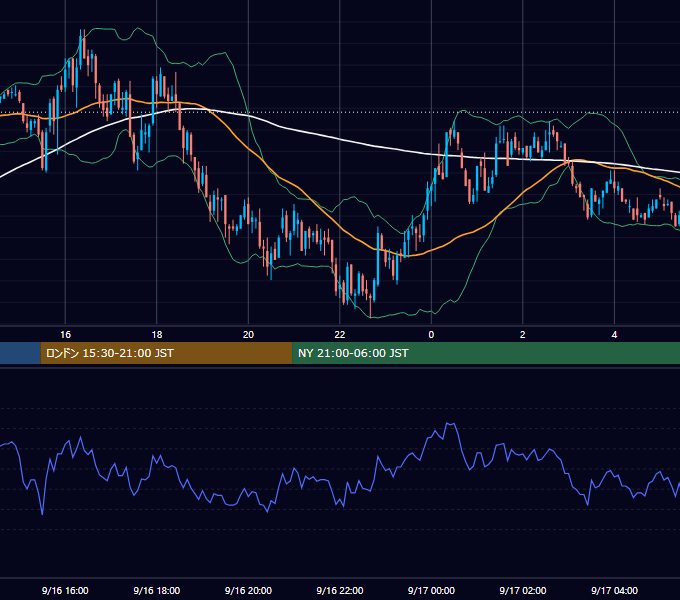Viewport: 680px width, 600px height.
Task: Click the 18 hour label on price chart
Action: (157, 335)
